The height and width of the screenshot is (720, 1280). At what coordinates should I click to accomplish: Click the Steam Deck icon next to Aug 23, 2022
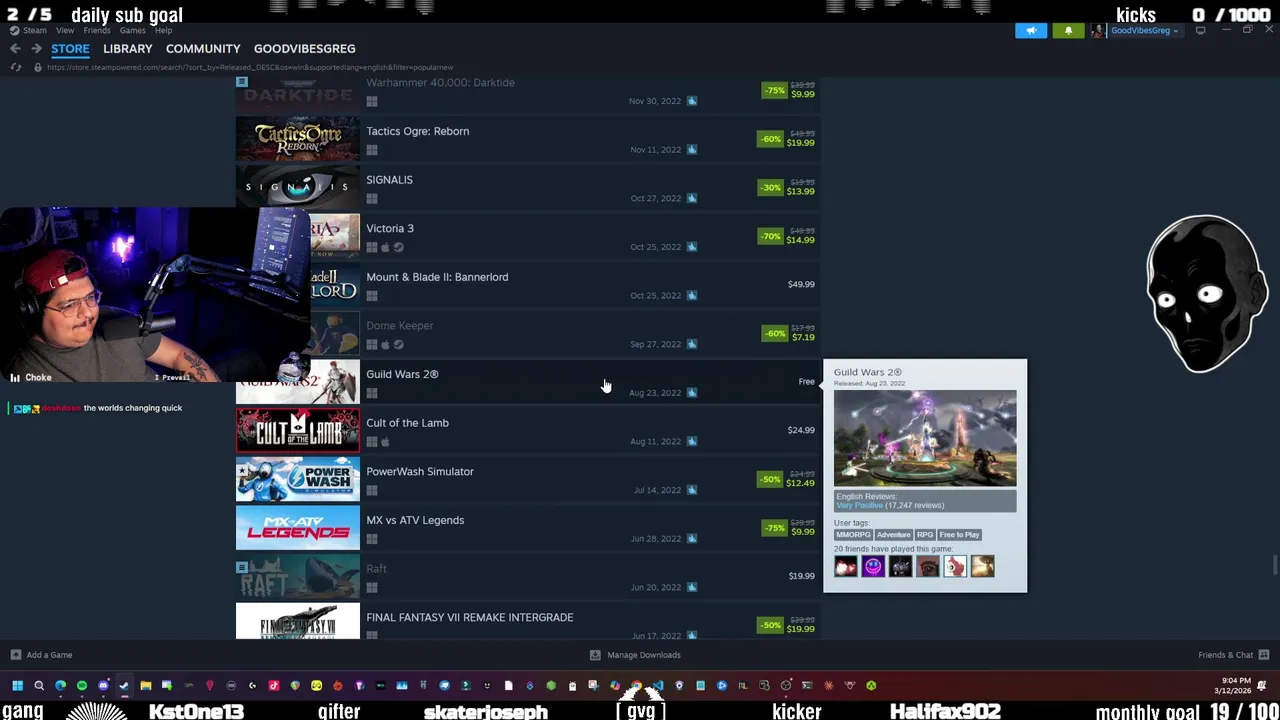click(x=691, y=393)
